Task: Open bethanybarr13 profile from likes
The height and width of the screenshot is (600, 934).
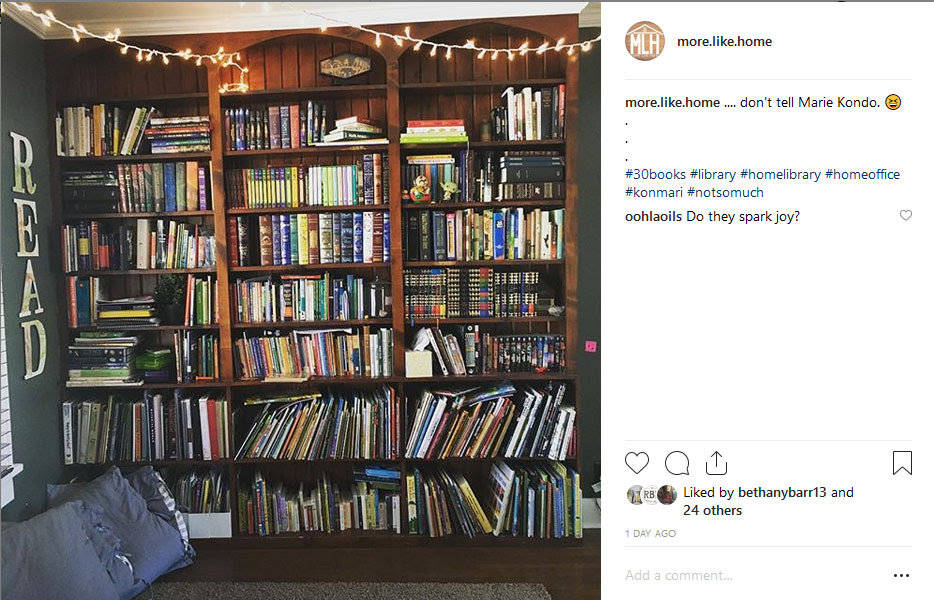Action: pos(782,492)
